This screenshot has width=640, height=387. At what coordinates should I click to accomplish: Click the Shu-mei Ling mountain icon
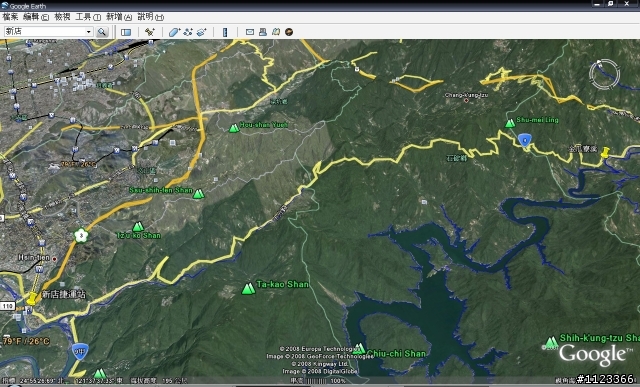tap(510, 123)
